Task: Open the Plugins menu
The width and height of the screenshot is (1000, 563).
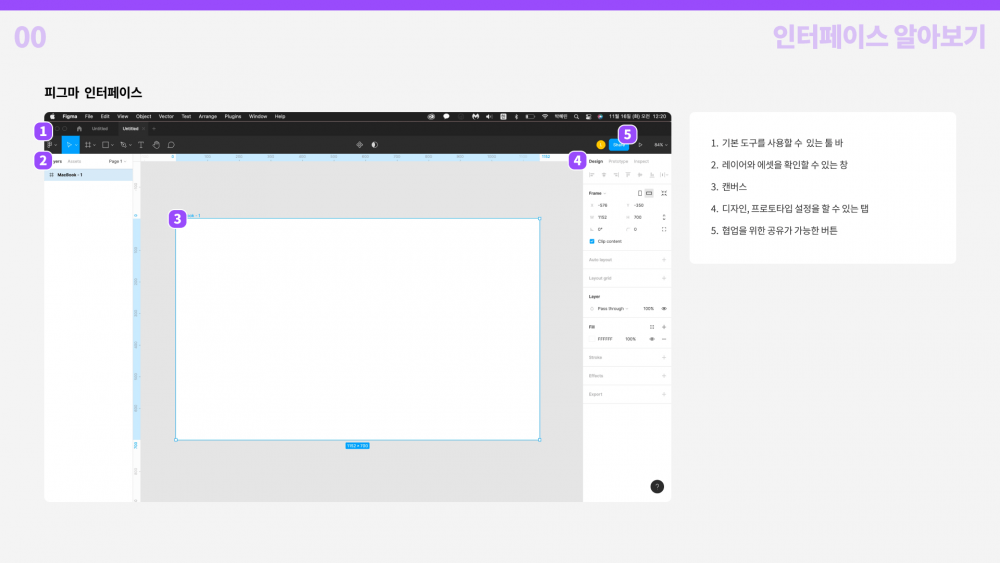Action: pos(232,116)
